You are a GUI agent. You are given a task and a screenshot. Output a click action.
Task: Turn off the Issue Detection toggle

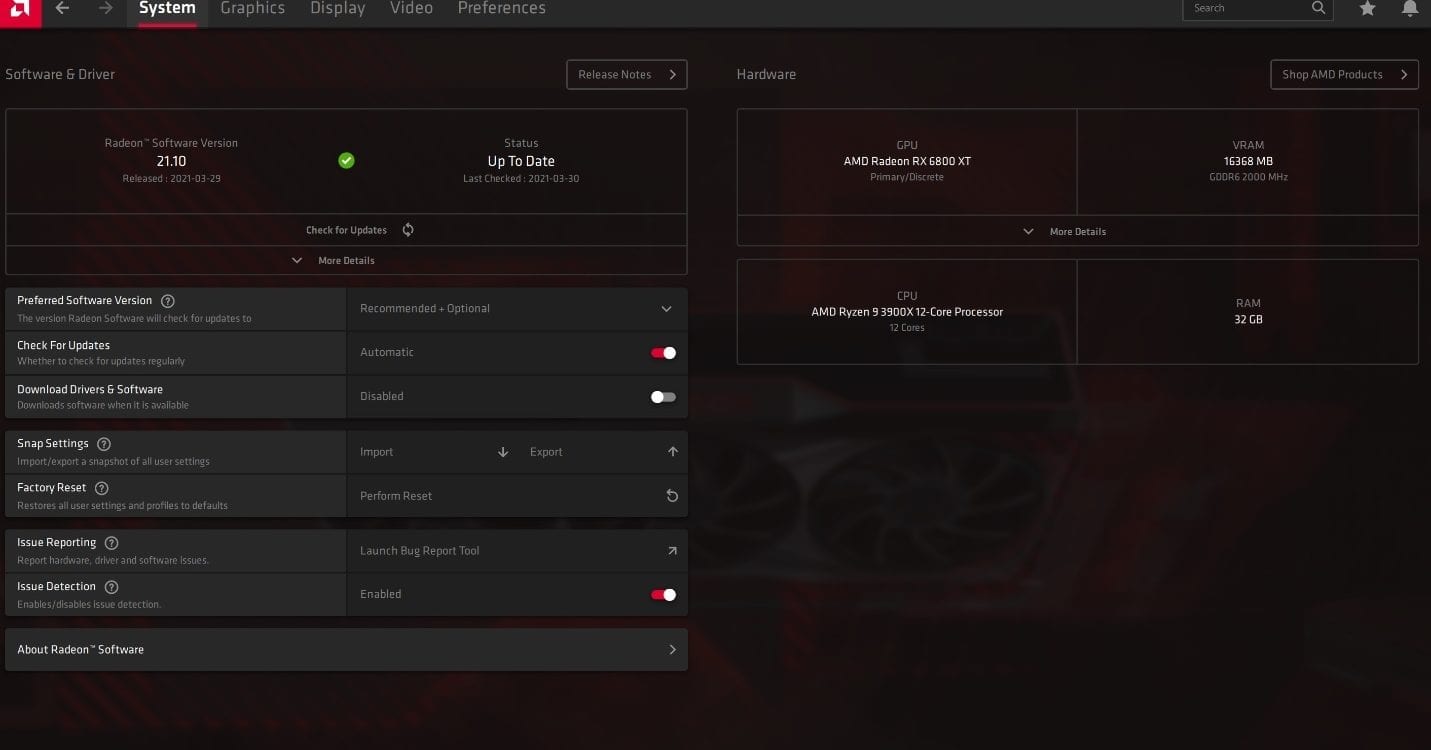click(663, 595)
